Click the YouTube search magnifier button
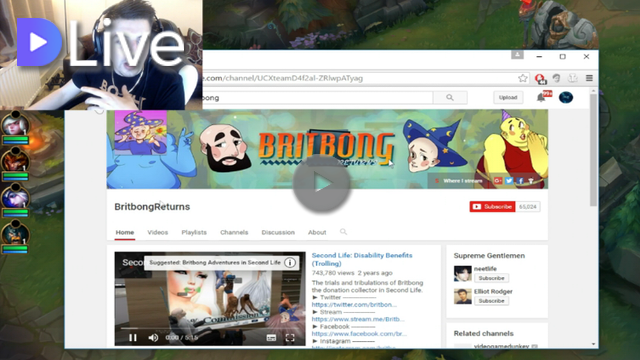 (450, 98)
